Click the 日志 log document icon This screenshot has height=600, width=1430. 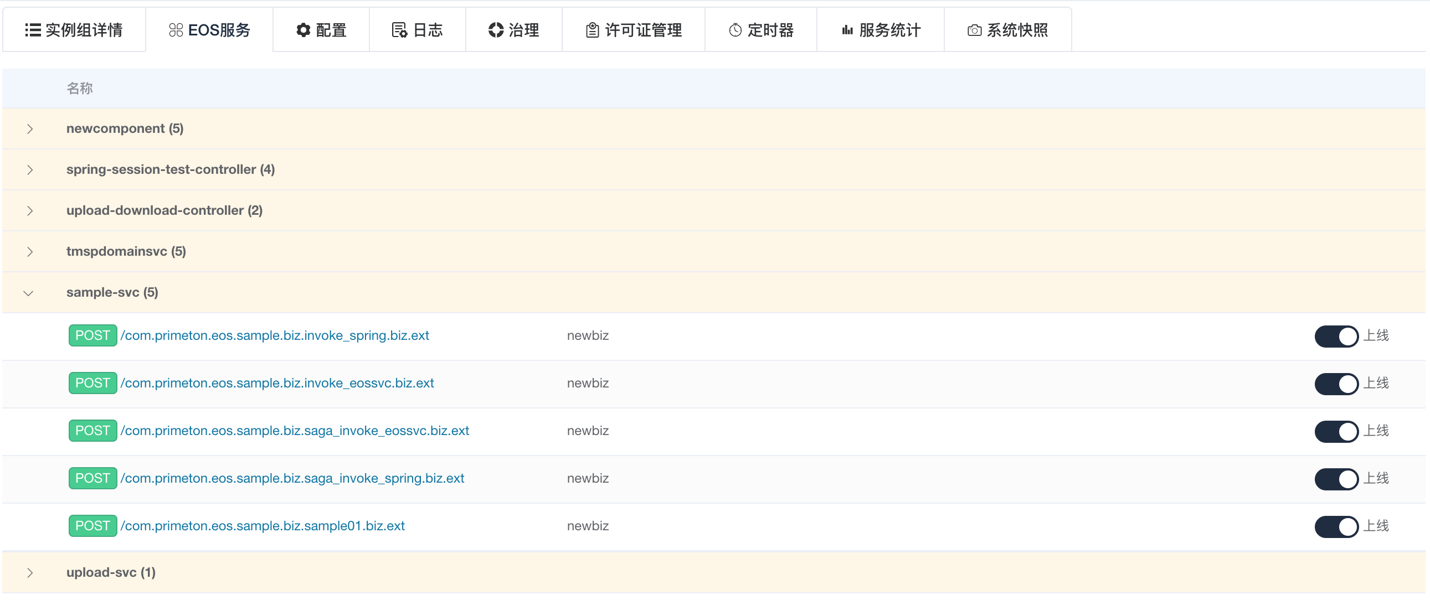pyautogui.click(x=399, y=30)
